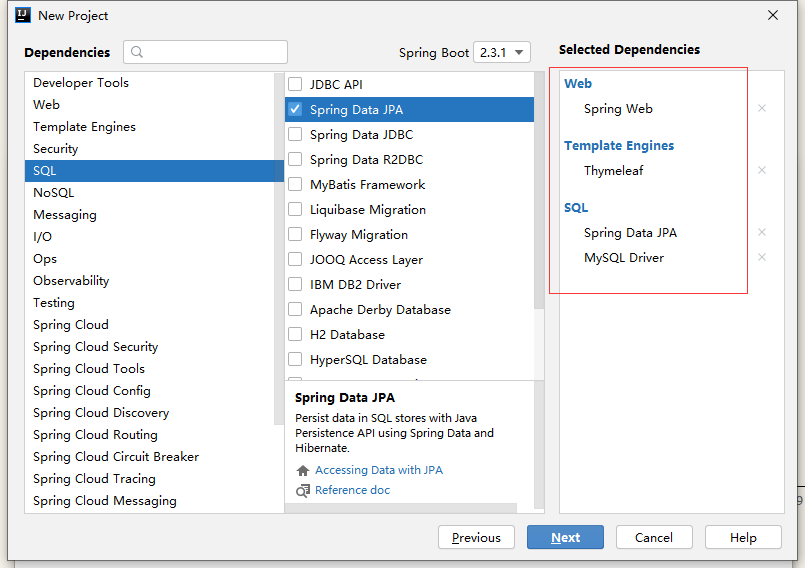Remove MySQL Driver dependency via X icon
The height and width of the screenshot is (568, 805).
tap(762, 257)
